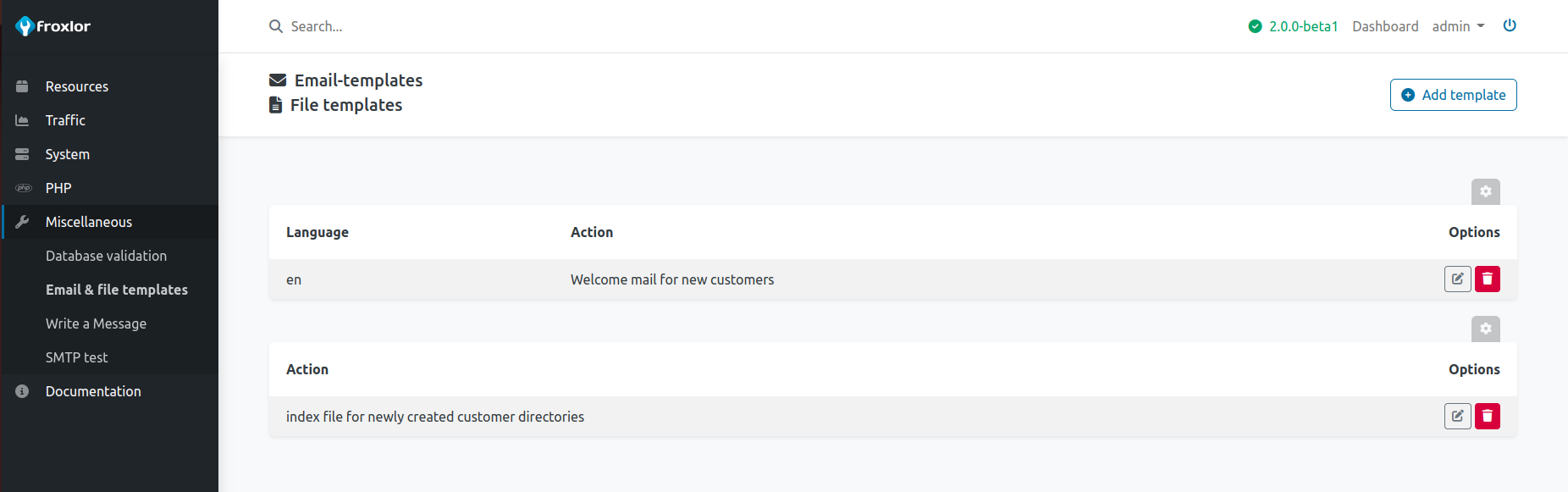Delete the Welcome mail for new customers template

pyautogui.click(x=1487, y=279)
